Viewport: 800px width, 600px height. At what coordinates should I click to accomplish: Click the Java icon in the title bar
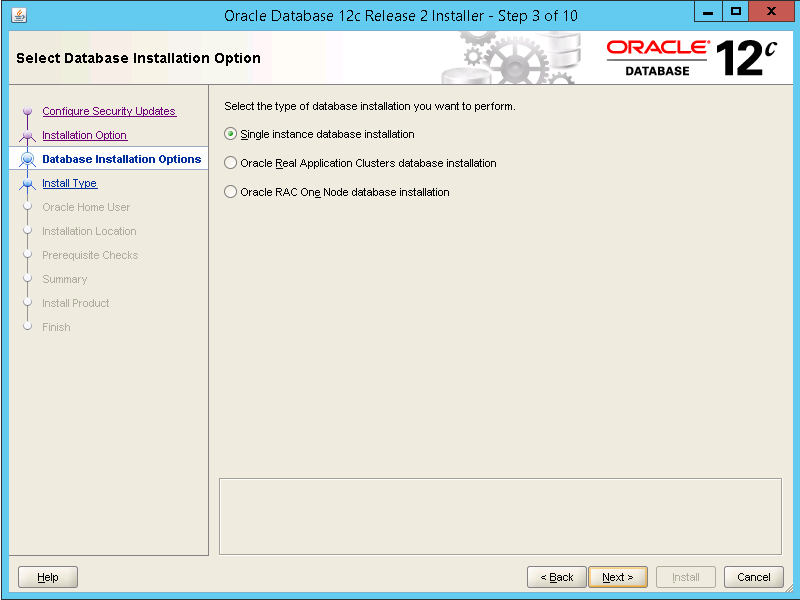coord(19,15)
